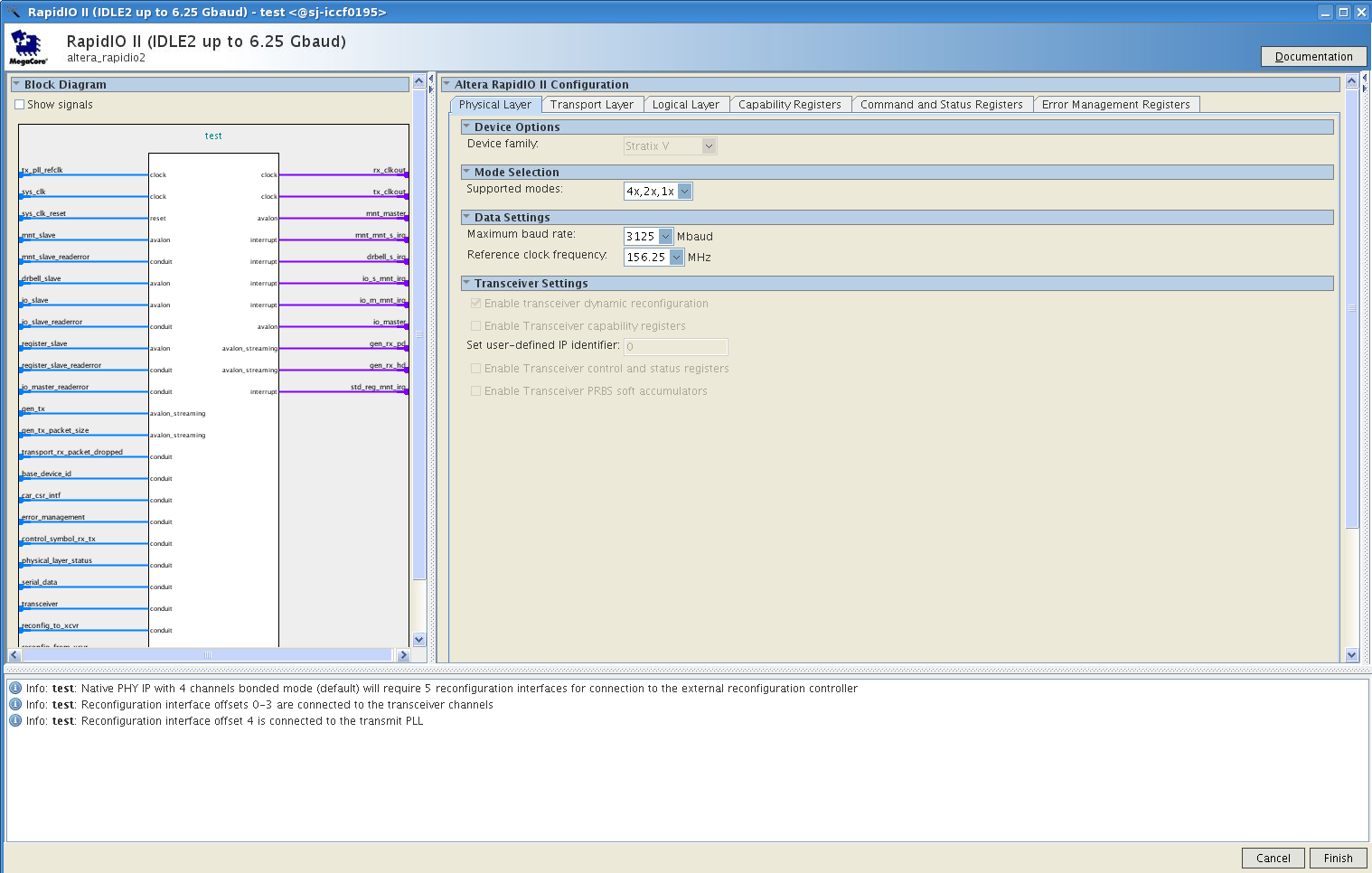The image size is (1372, 873).
Task: Click the tx_pll_refclk signal in block diagram
Action: tap(42, 170)
